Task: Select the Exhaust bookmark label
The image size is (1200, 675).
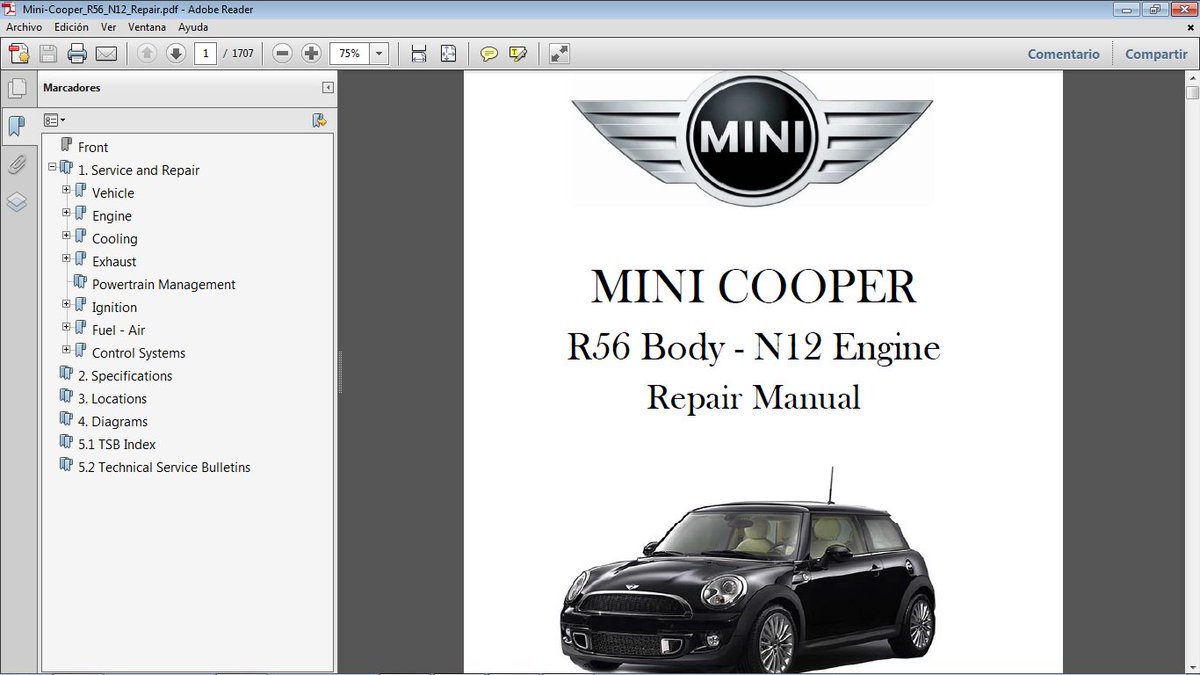Action: [x=114, y=262]
